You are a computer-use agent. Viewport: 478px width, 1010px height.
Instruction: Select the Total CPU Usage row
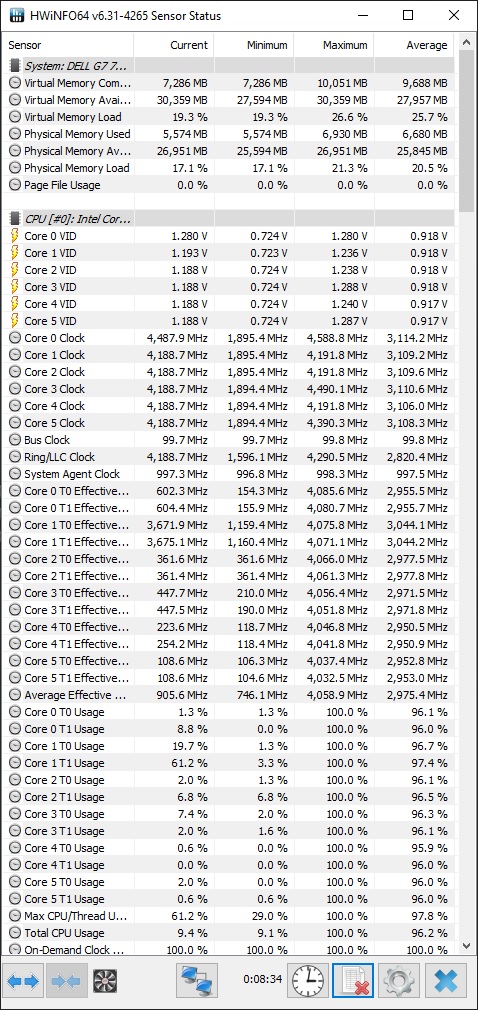pyautogui.click(x=230, y=933)
